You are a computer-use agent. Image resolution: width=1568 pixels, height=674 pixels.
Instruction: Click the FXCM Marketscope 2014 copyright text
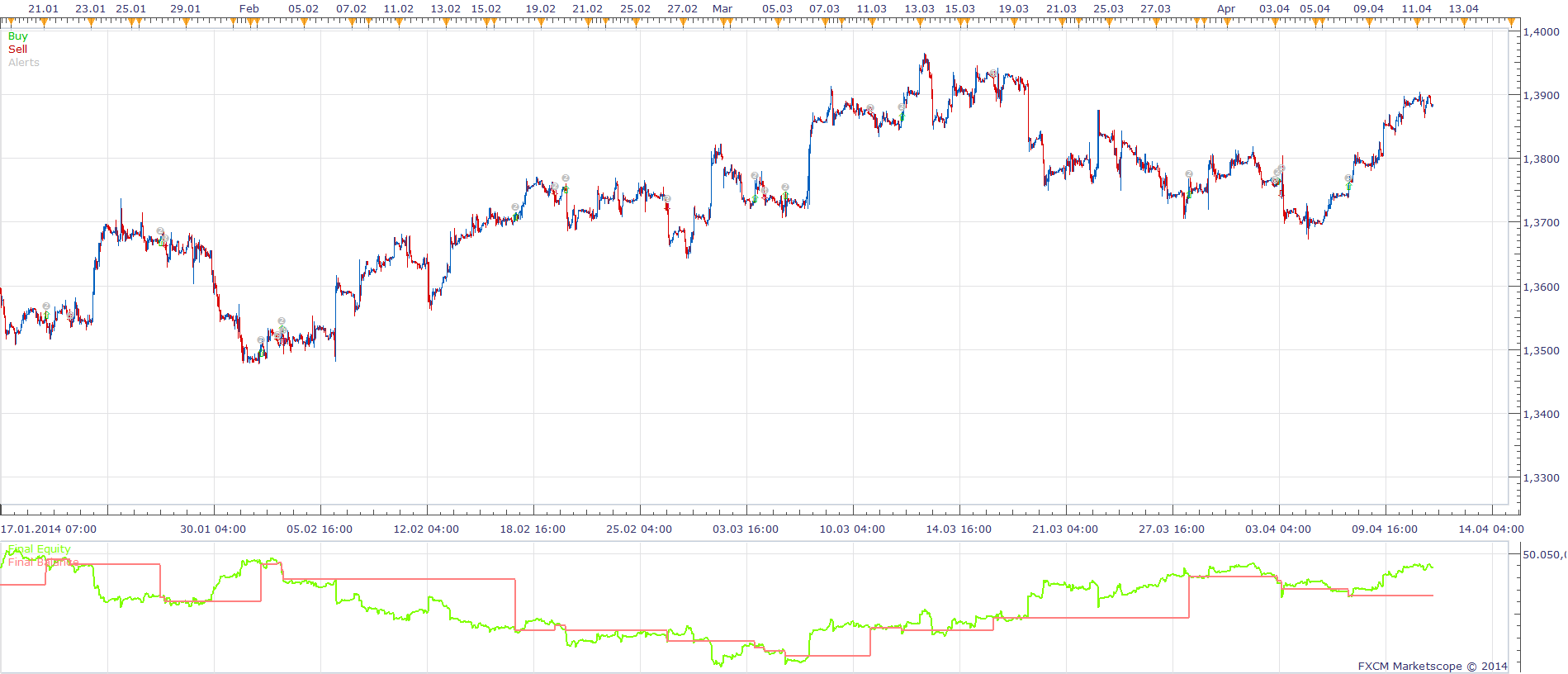1433,666
